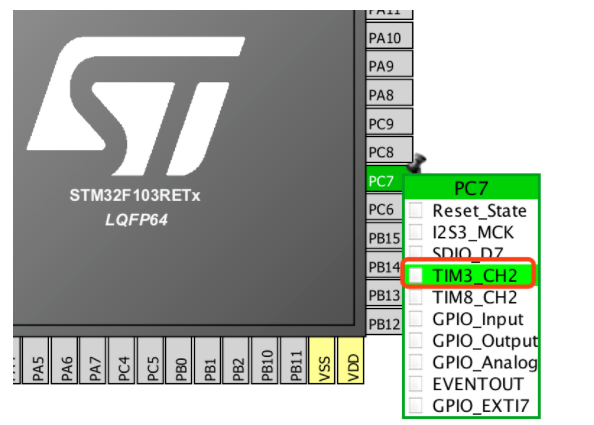Click the pushpin icon next to PC7

click(417, 163)
